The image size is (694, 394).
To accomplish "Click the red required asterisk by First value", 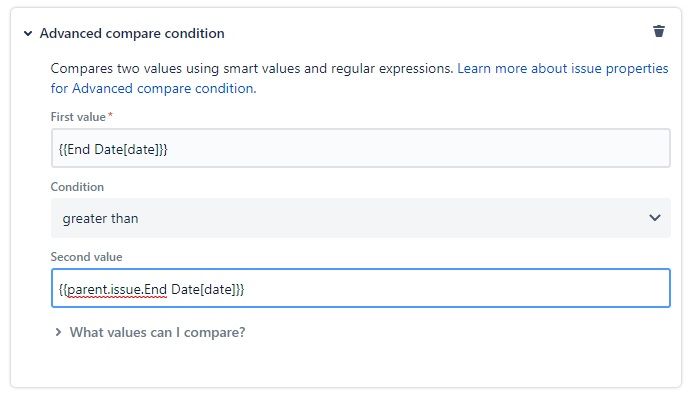I will coord(110,115).
